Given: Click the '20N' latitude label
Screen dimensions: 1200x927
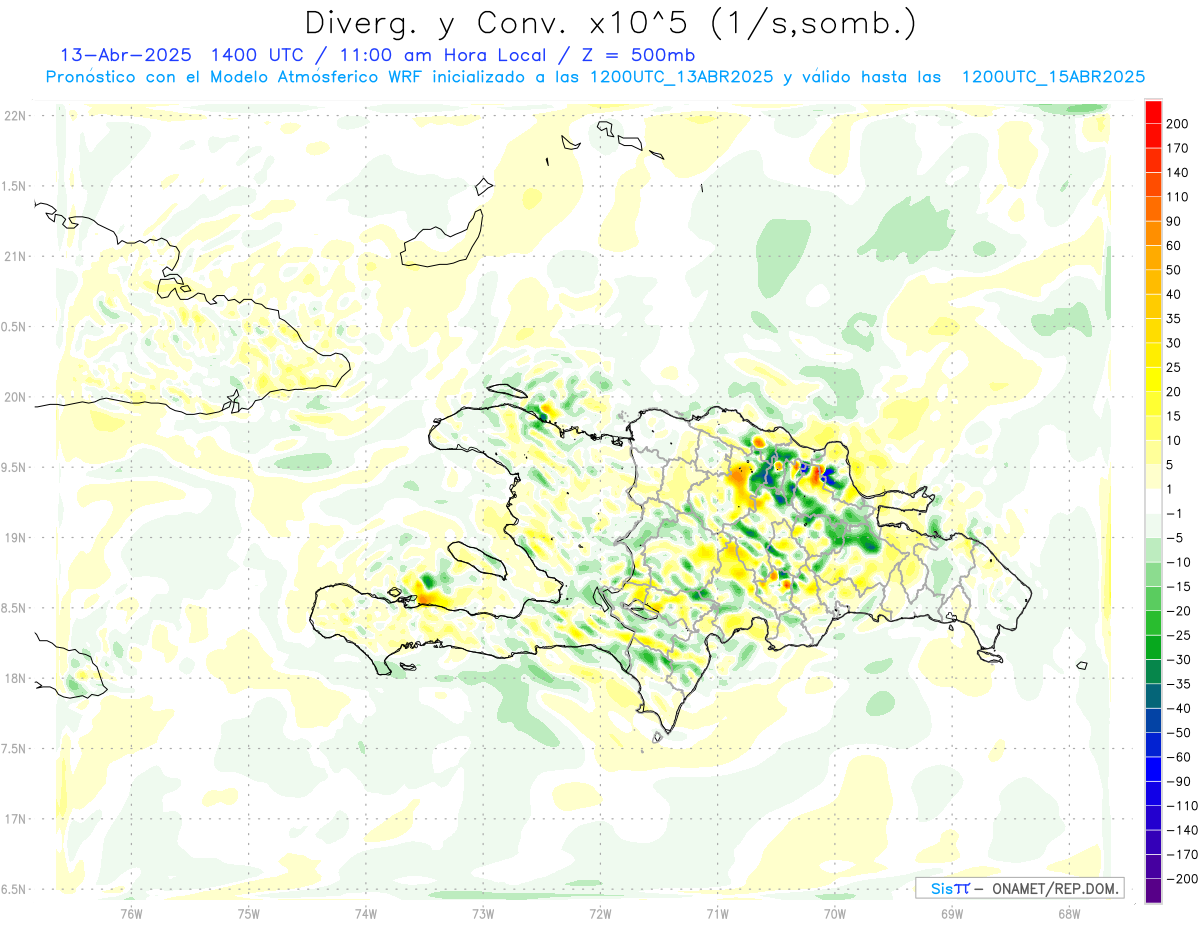Looking at the screenshot, I should [x=15, y=397].
